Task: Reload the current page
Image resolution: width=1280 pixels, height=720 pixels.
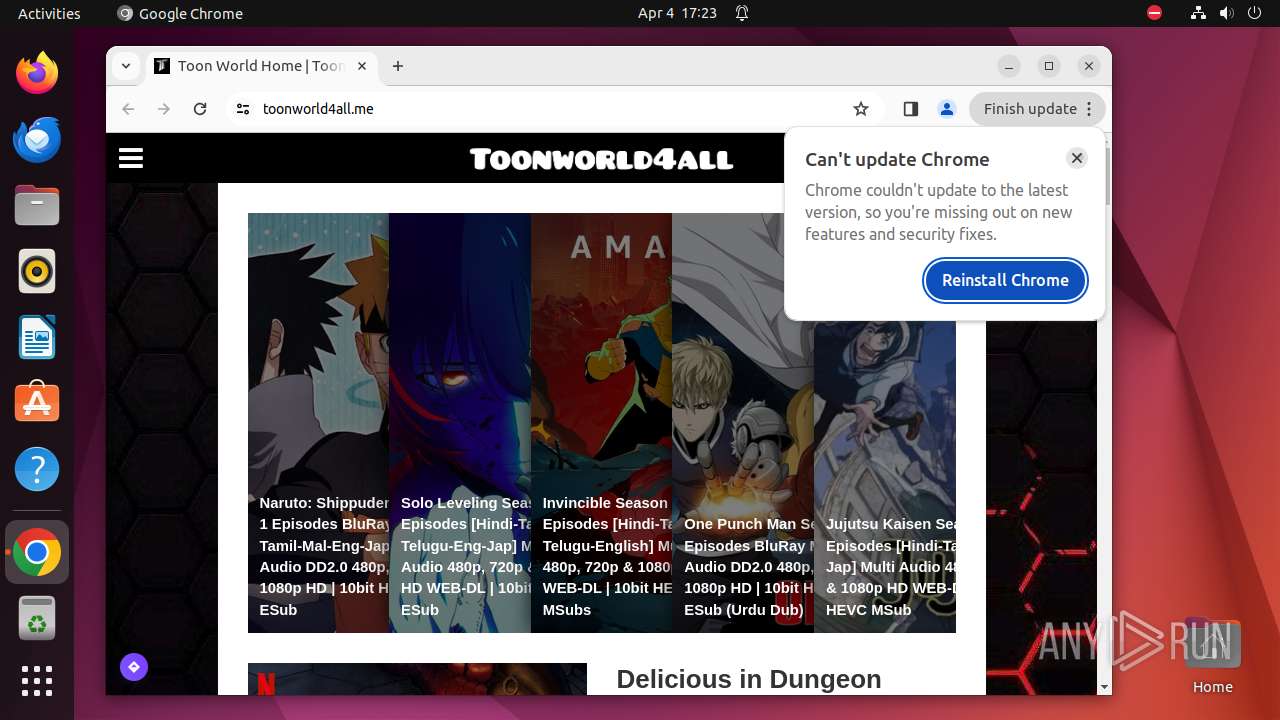Action: 200,109
